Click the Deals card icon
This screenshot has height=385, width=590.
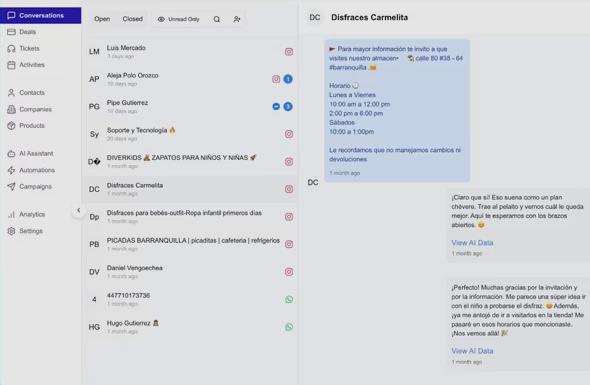pos(11,32)
